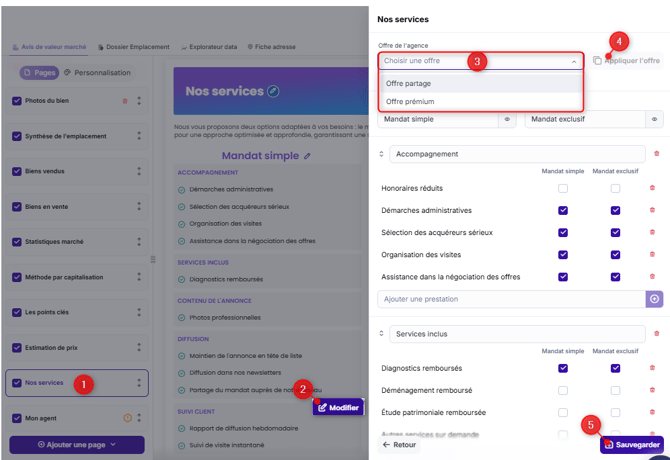
Task: Open the Personnalisation tab
Action: 97,73
